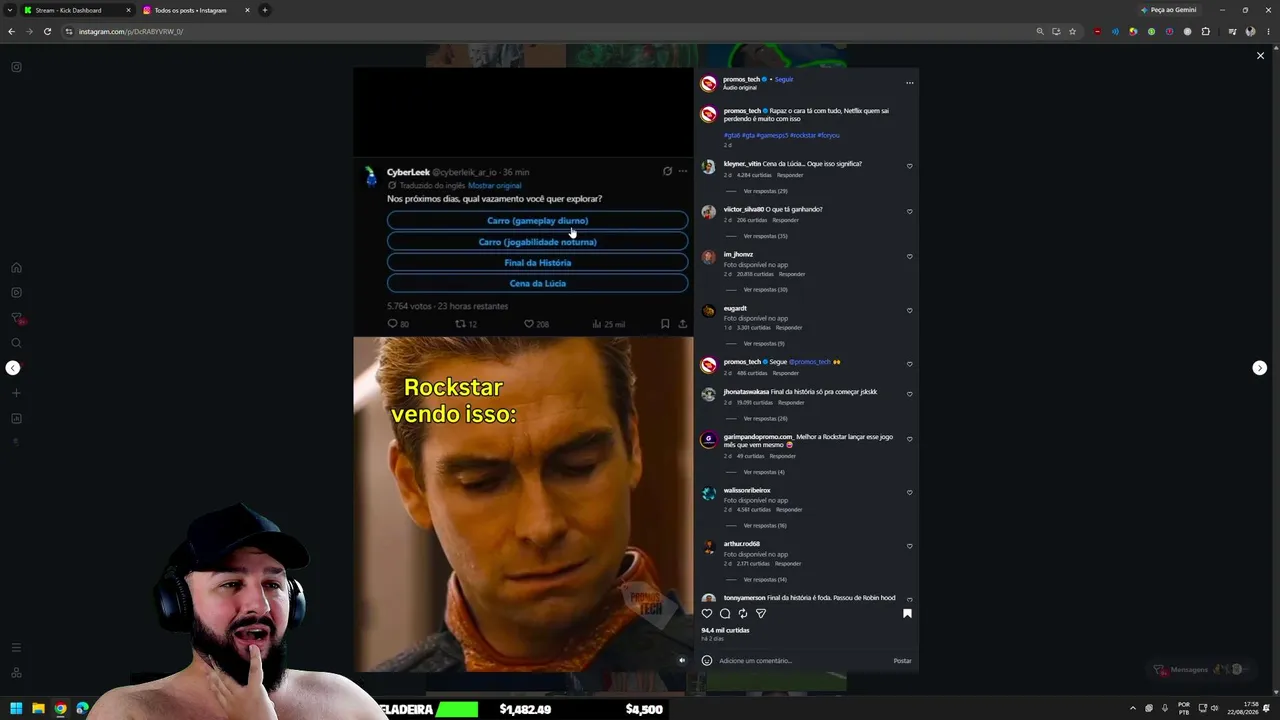Like walissonribeirox's comment with the heart

click(x=909, y=493)
